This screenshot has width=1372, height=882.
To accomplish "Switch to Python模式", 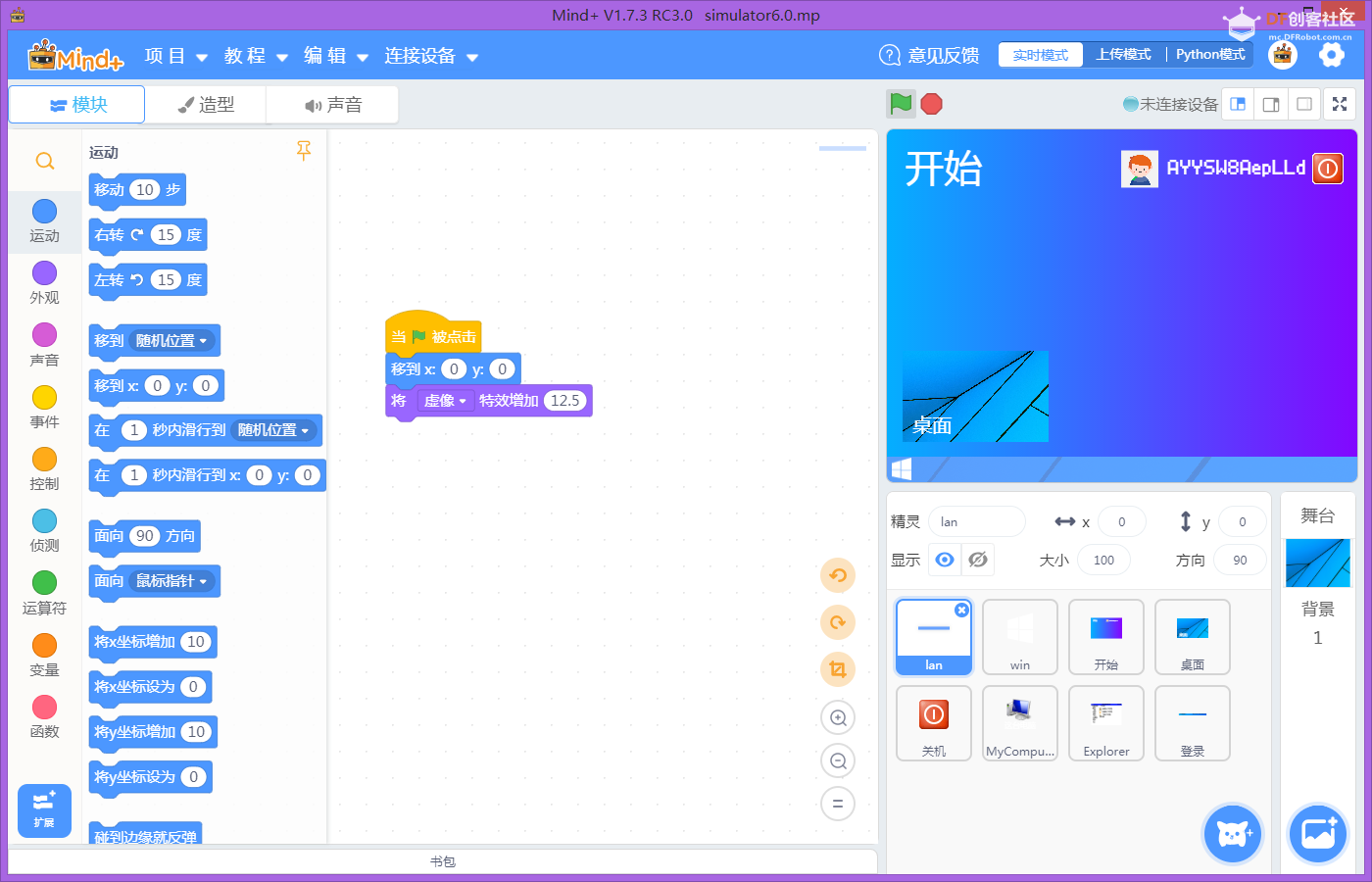I will (1210, 55).
